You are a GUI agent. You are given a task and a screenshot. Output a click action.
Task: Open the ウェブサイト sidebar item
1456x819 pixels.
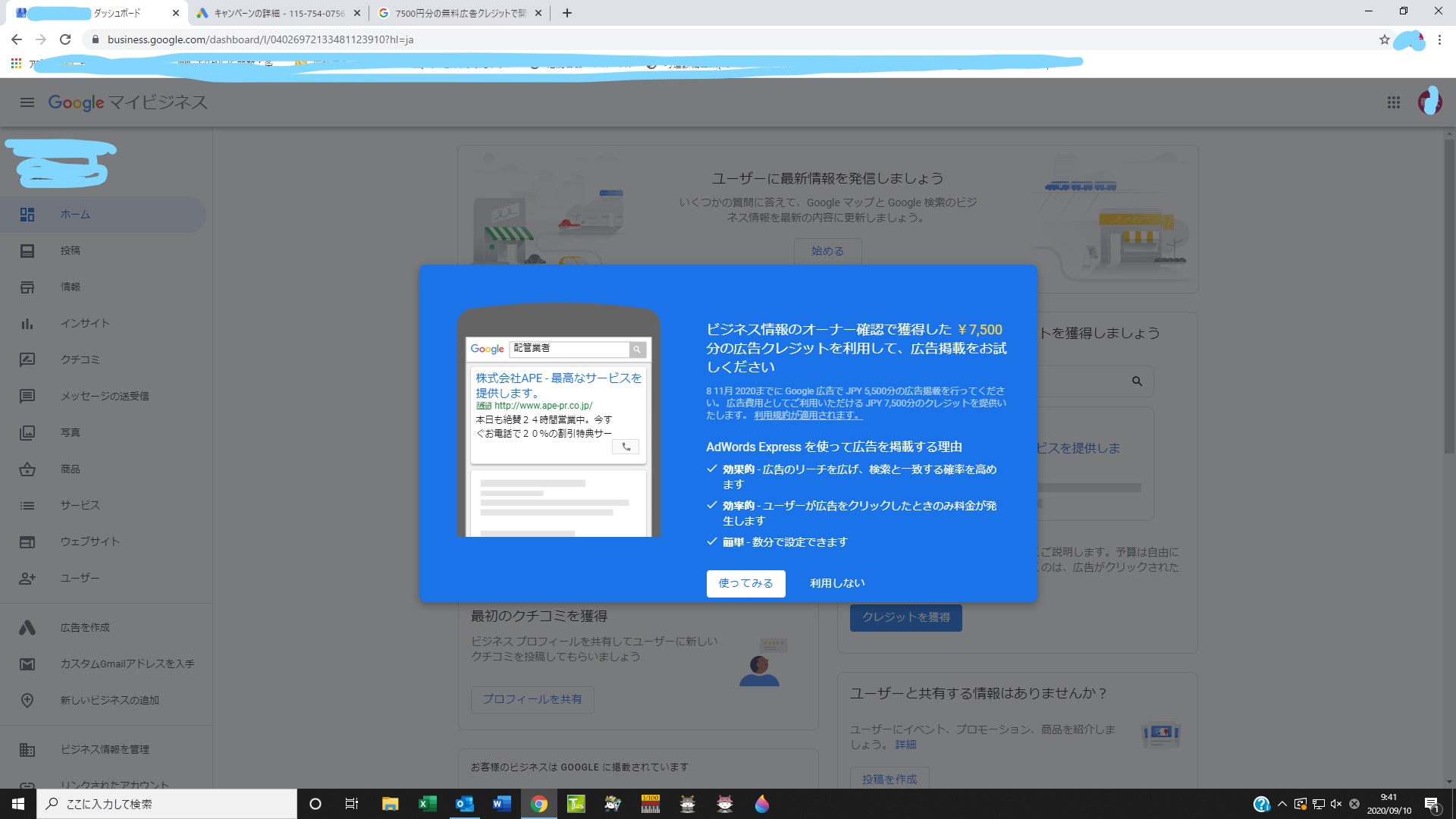[x=89, y=541]
